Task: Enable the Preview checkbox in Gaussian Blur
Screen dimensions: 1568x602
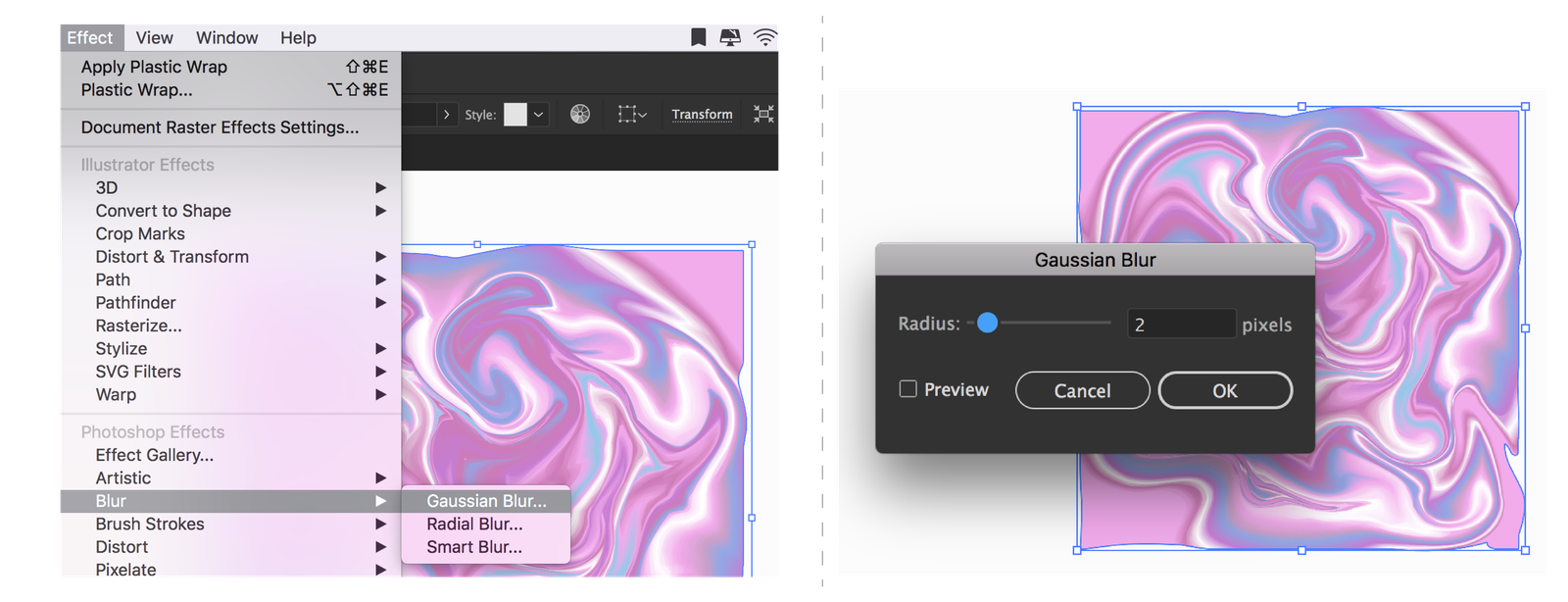Action: tap(908, 389)
